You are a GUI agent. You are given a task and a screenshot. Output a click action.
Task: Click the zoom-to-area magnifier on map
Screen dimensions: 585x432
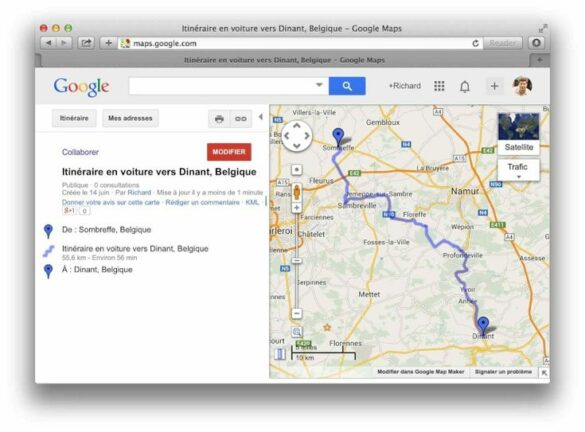tap(297, 332)
